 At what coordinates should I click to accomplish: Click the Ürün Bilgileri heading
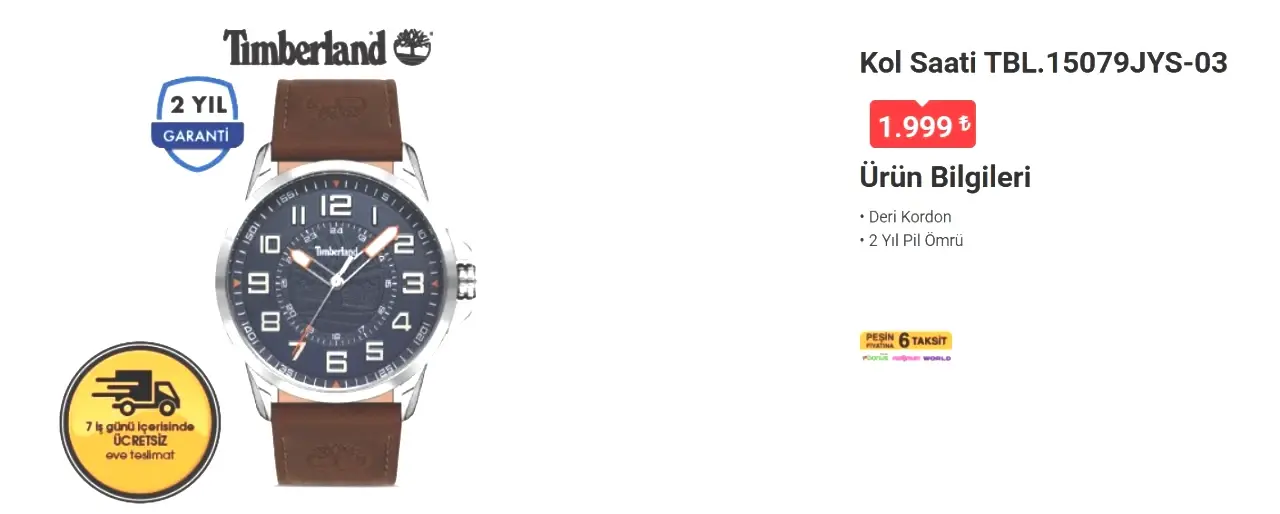pos(945,178)
